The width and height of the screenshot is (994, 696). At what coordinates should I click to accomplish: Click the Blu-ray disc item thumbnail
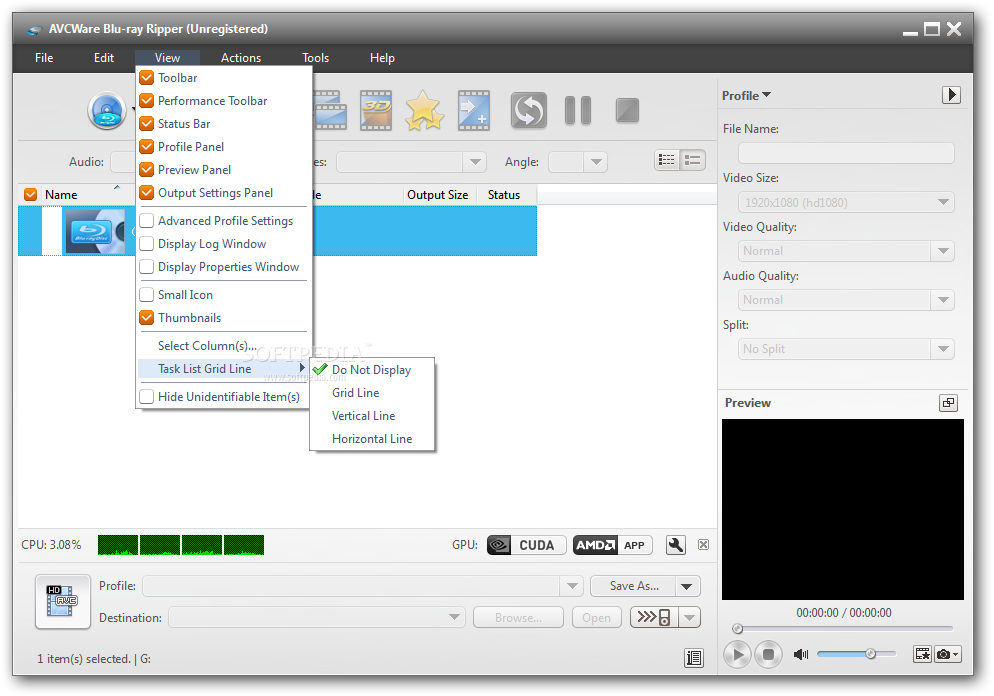(94, 231)
